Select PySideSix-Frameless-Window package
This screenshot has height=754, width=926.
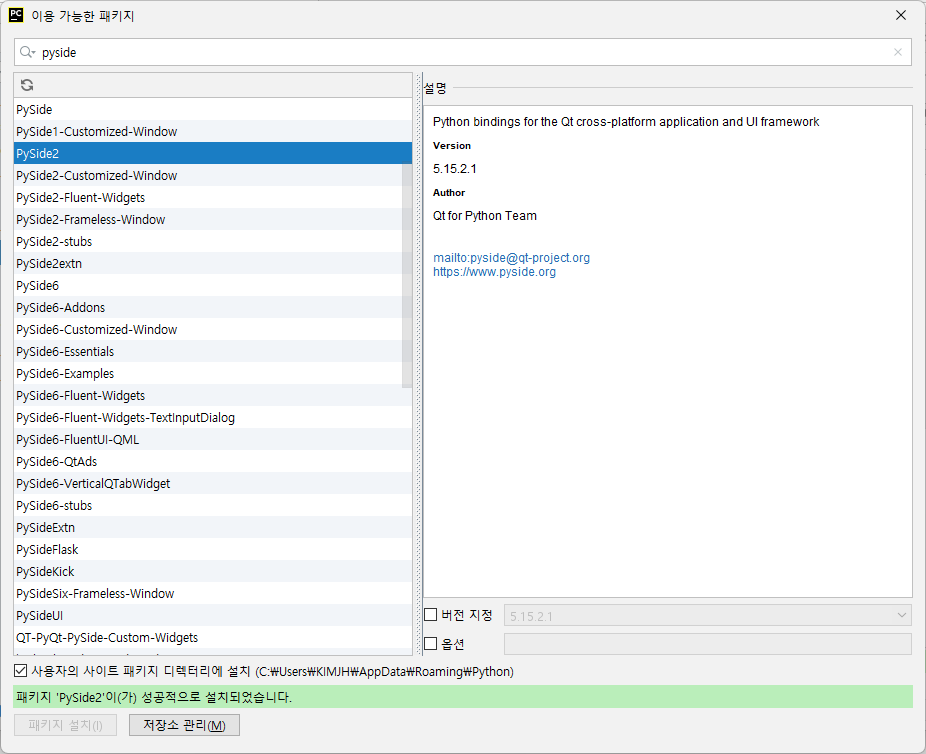tap(213, 593)
